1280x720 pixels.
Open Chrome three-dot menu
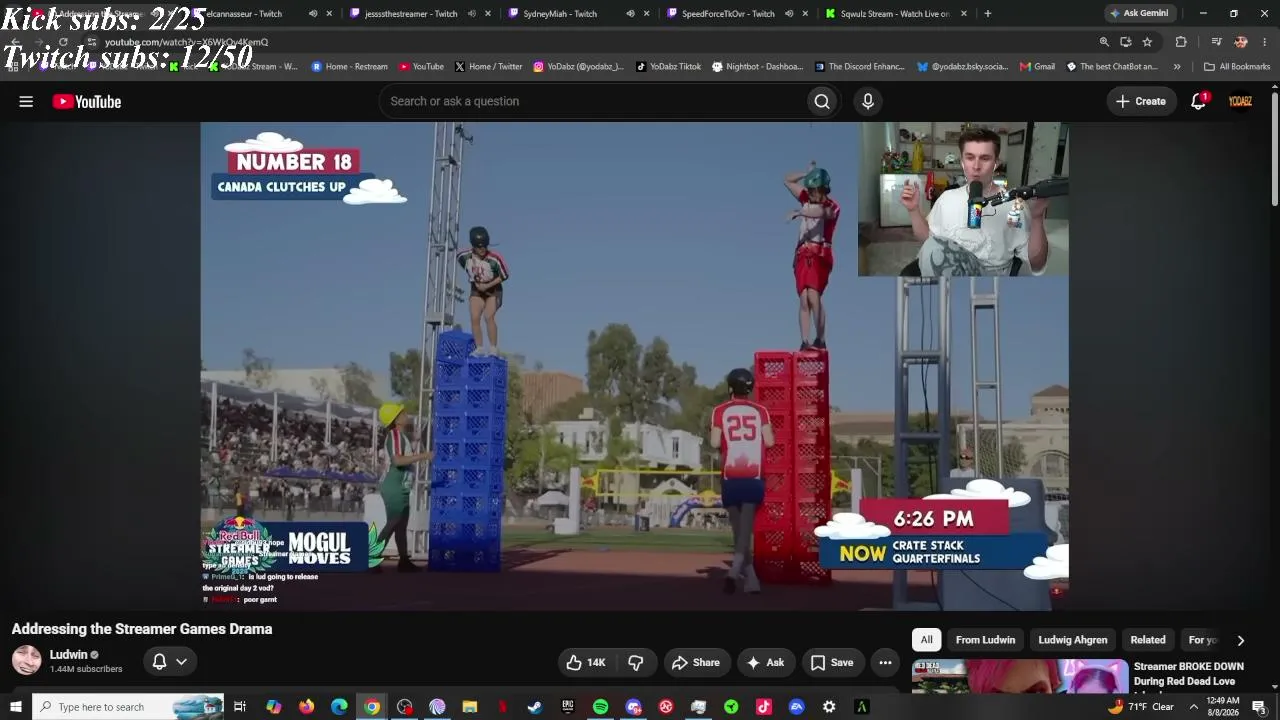1265,42
